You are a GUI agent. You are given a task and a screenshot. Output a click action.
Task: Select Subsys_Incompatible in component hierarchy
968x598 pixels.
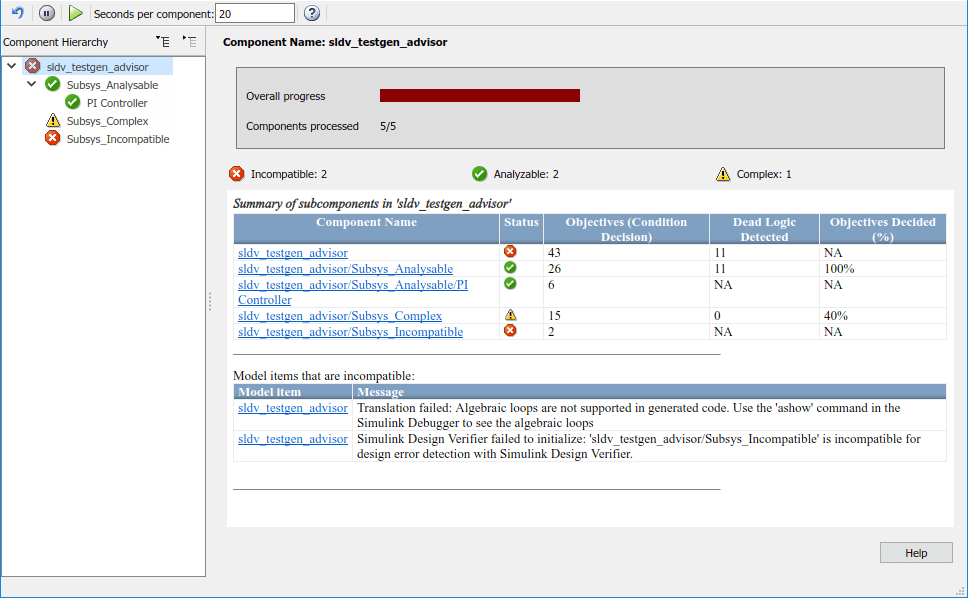click(118, 139)
